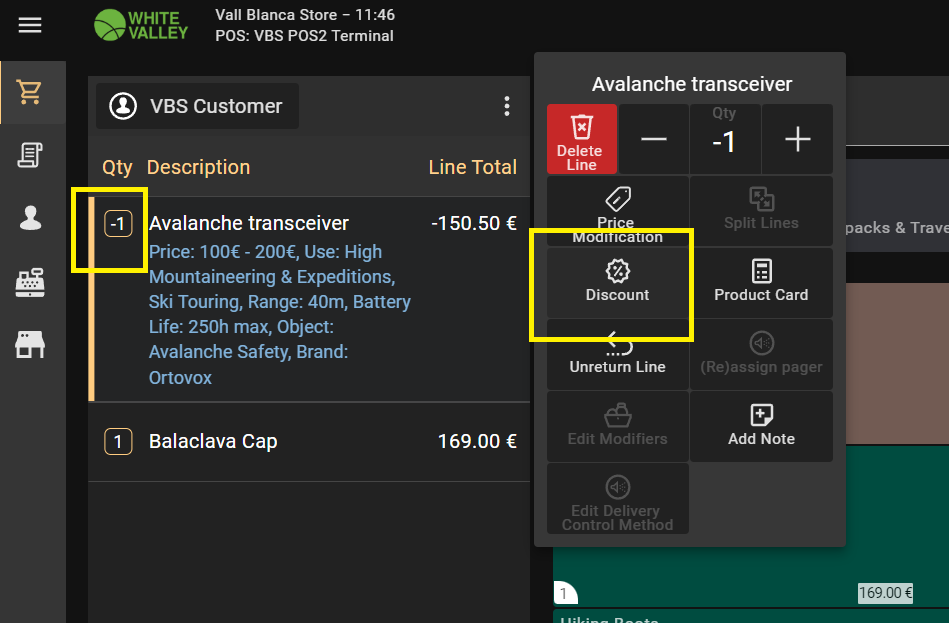949x623 pixels.
Task: Choose Discount from the line menu
Action: [617, 282]
